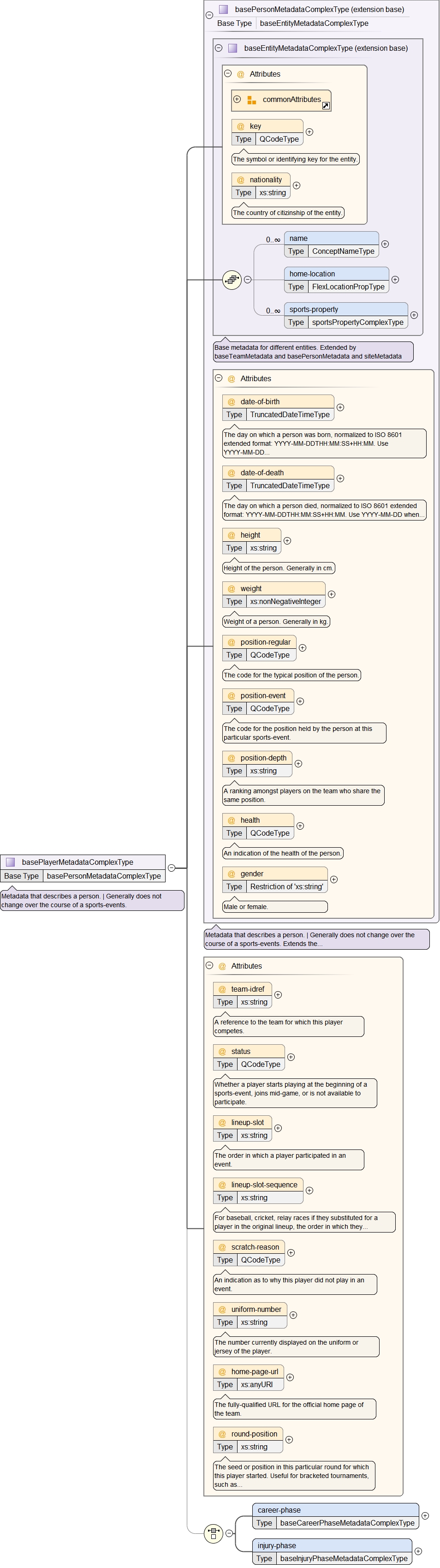This screenshot has height=1568, width=440.
Task: Click the commonAttributes group icon
Action: 251,100
